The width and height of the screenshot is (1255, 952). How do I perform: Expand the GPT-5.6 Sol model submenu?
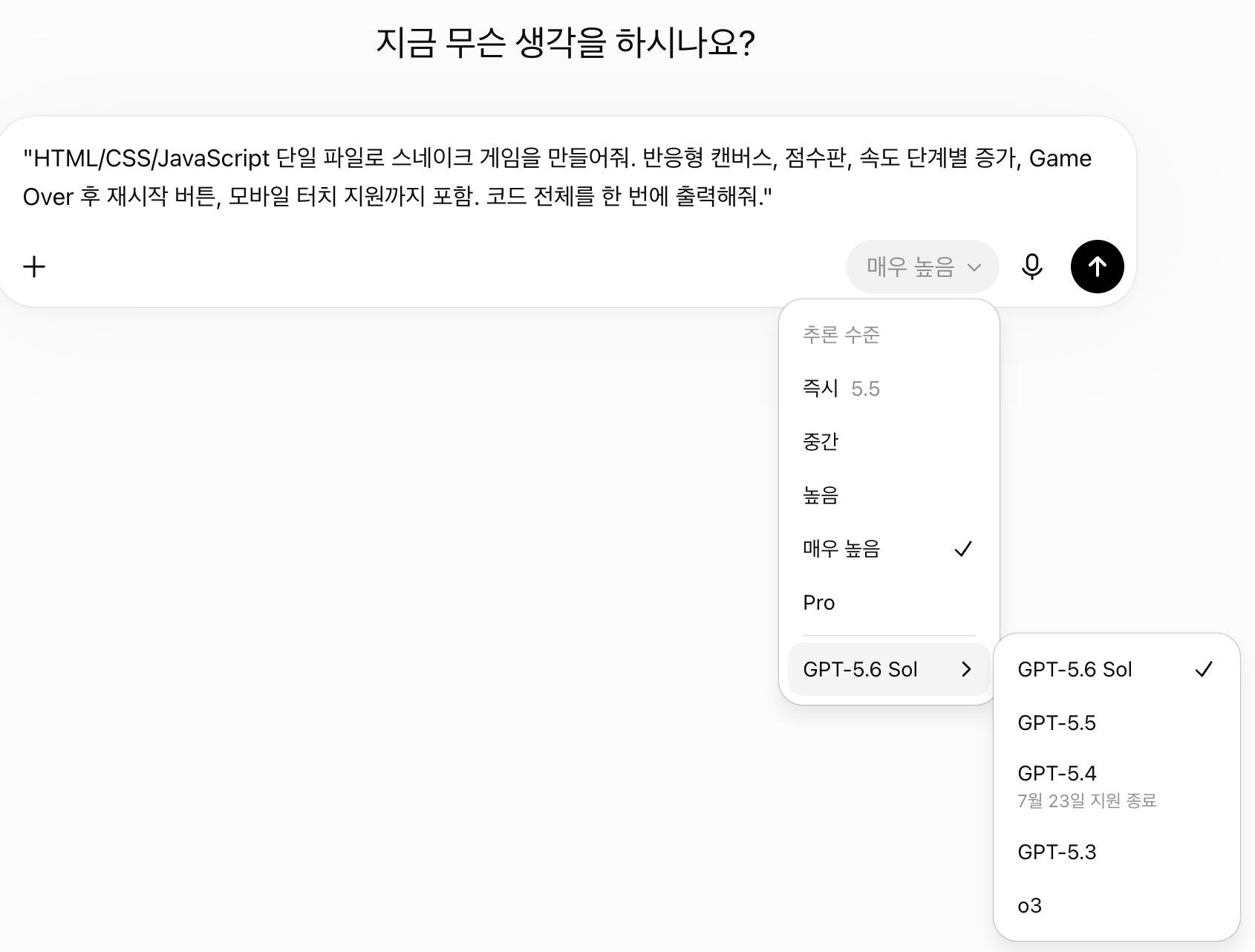[x=888, y=669]
